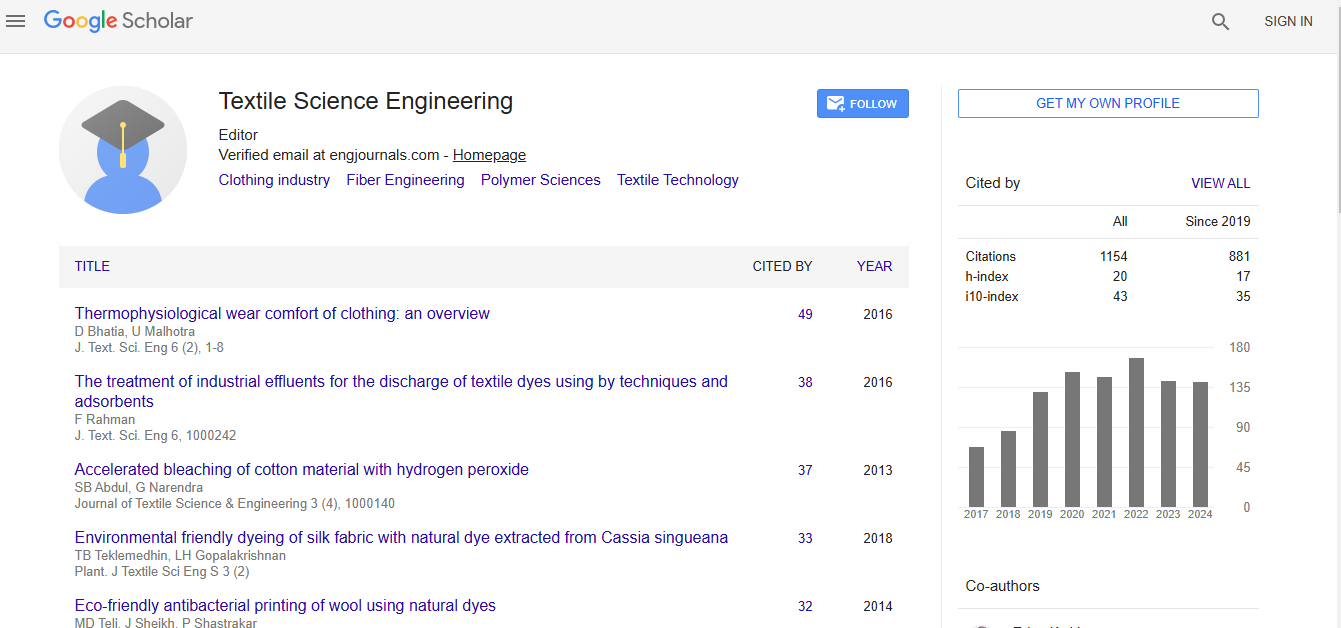Sort articles by Year column header
Viewport: 1341px width, 628px height.
click(874, 266)
